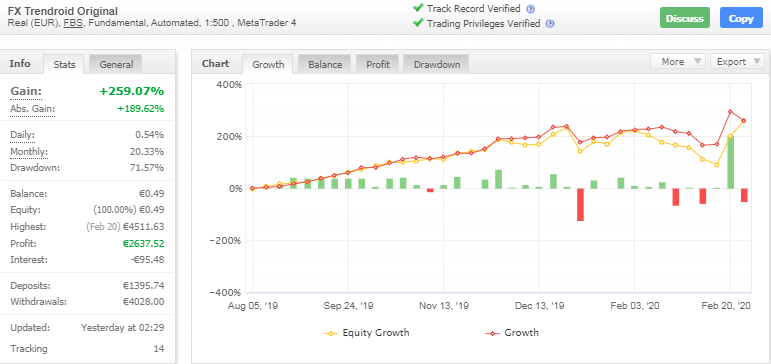771x364 pixels.
Task: Click the underlined Gain label
Action: click(26, 91)
